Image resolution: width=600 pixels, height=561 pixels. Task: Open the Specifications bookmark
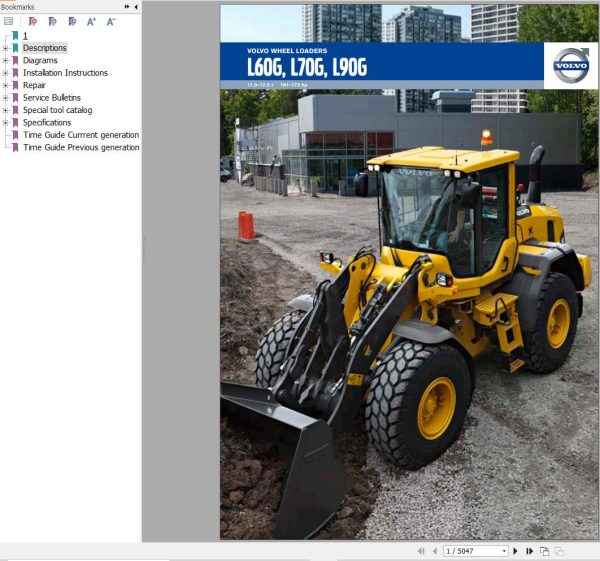[47, 122]
